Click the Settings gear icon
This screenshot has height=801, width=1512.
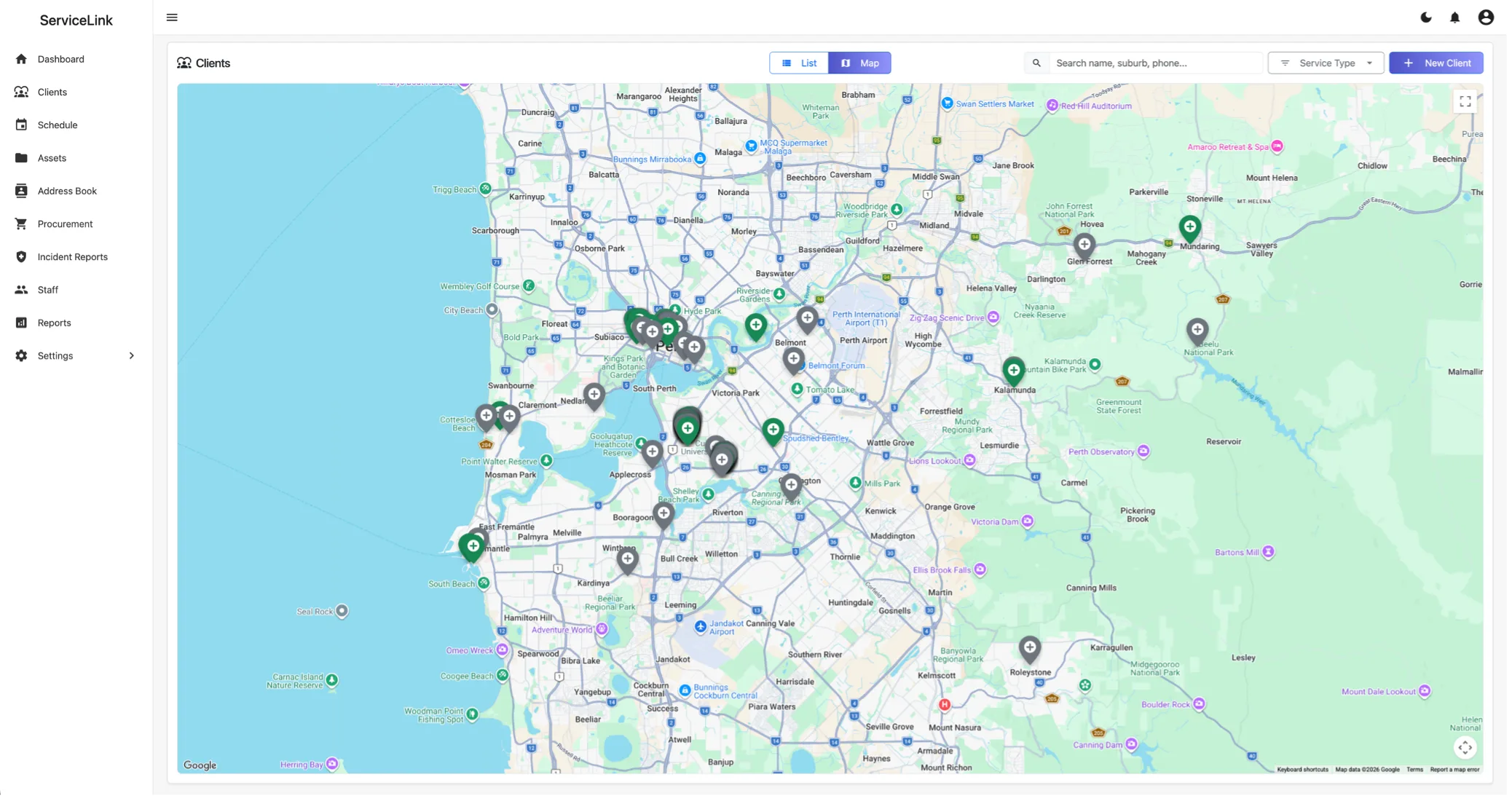[x=21, y=355]
